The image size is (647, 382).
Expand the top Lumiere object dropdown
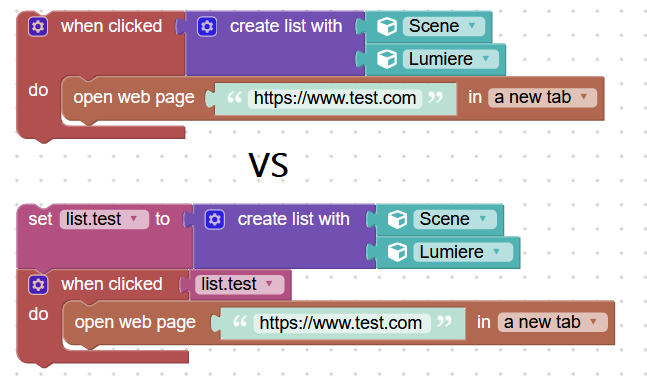[x=451, y=59]
